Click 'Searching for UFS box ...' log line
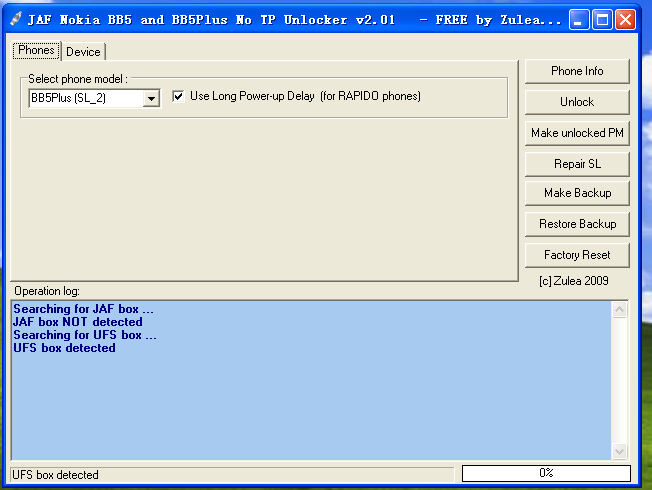652x490 pixels. point(85,335)
